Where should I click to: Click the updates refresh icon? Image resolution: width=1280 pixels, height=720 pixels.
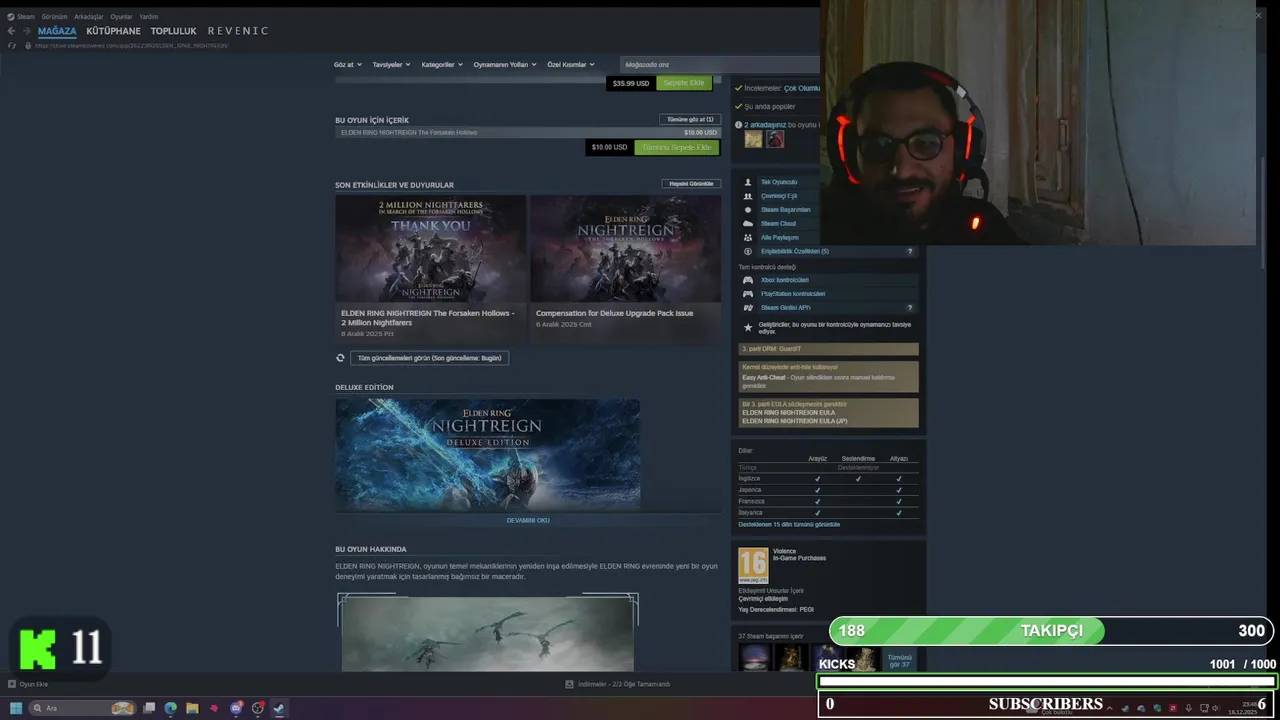click(x=340, y=358)
